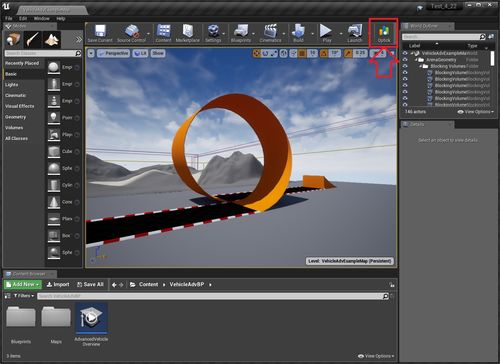The width and height of the screenshot is (500, 364).
Task: Open the Perspective viewport dropdown
Action: (113, 53)
